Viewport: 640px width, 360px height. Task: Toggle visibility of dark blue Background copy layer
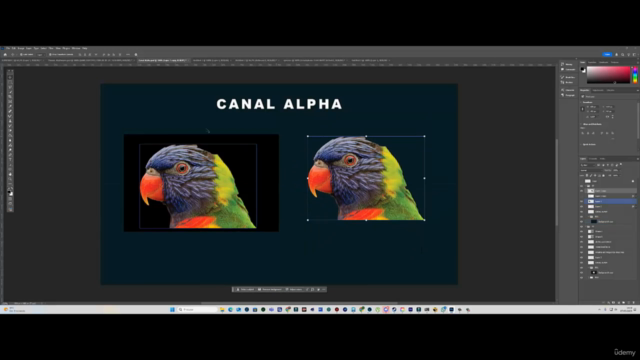(582, 222)
